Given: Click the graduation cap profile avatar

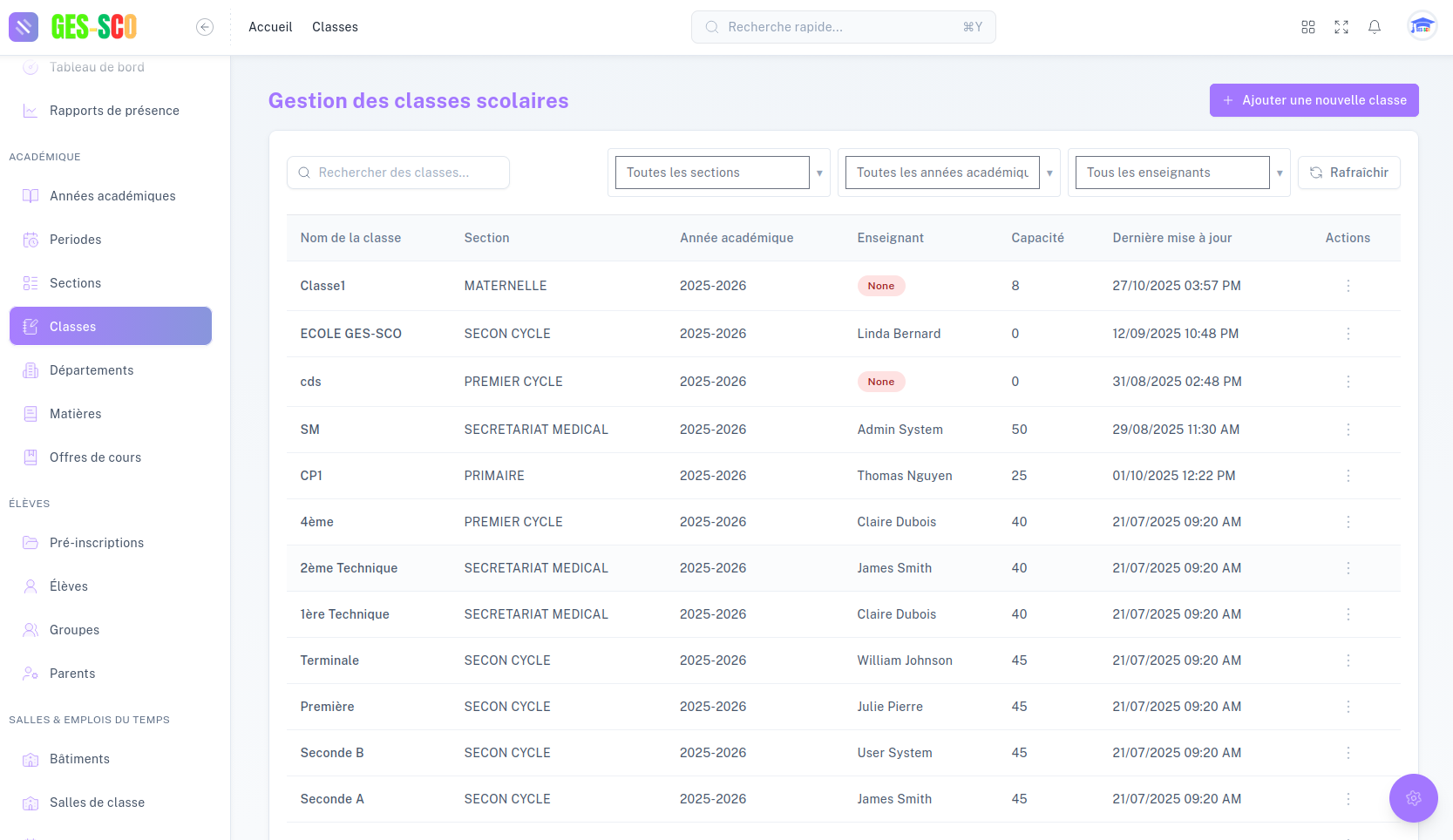Looking at the screenshot, I should (1422, 27).
